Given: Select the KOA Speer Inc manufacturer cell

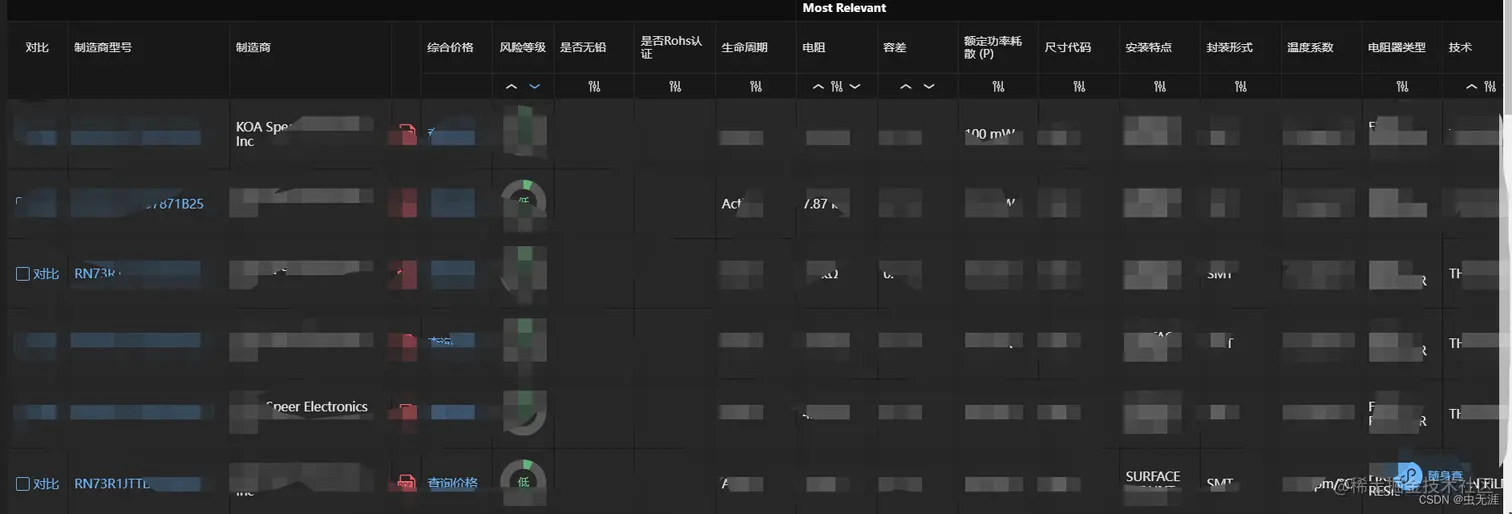Looking at the screenshot, I should pos(310,134).
